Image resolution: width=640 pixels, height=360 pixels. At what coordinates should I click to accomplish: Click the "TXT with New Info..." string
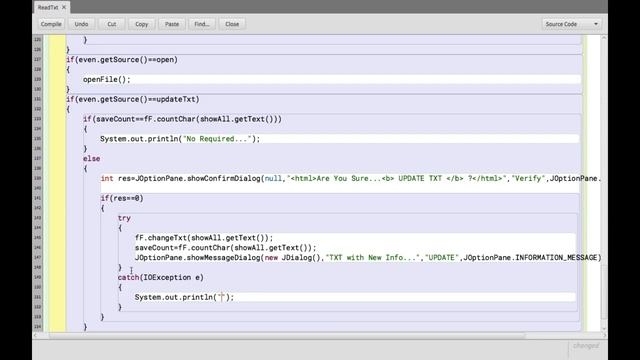tap(372, 258)
